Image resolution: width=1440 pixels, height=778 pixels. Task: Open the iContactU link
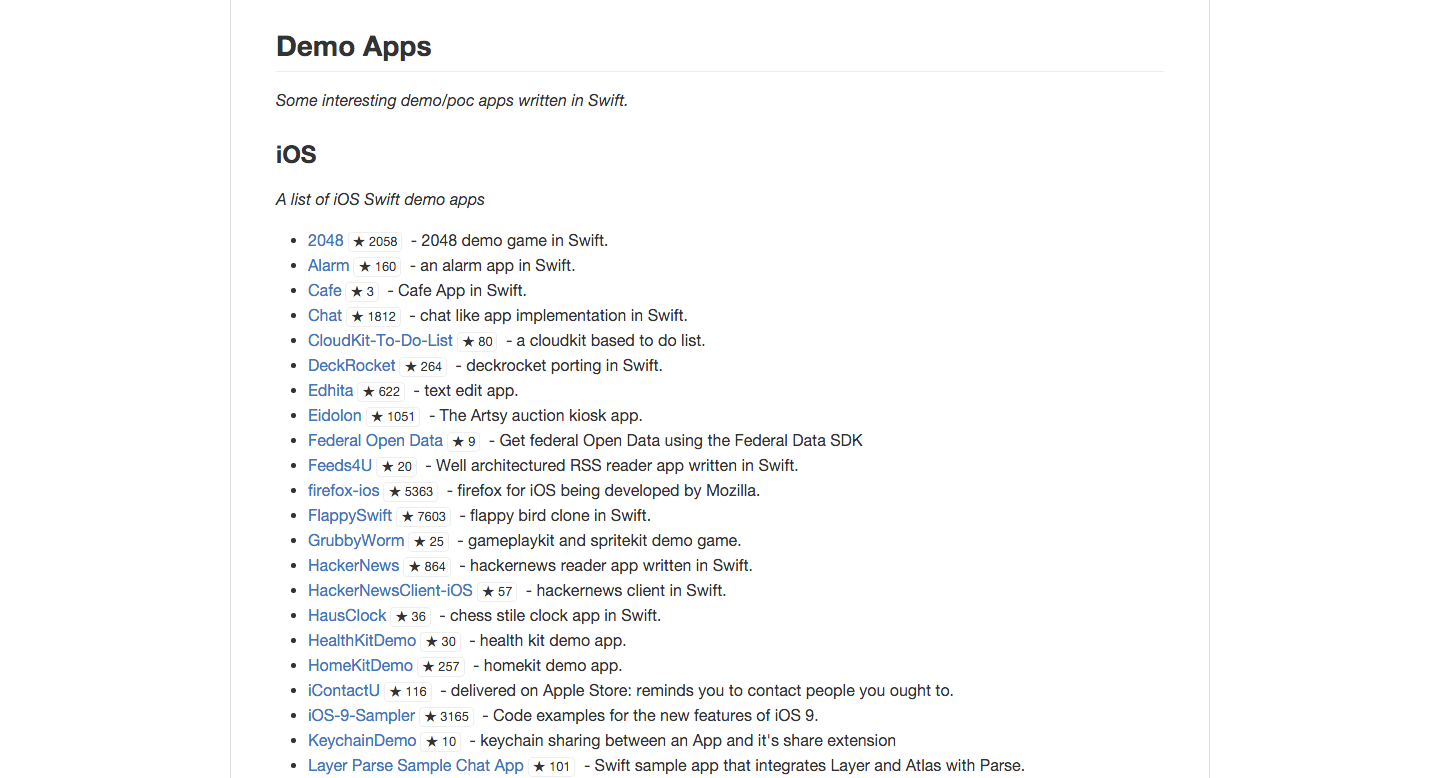click(344, 690)
